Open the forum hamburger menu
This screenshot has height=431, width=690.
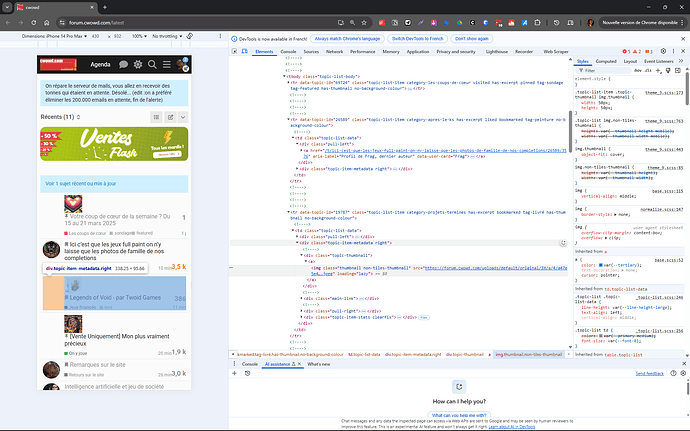(x=167, y=65)
